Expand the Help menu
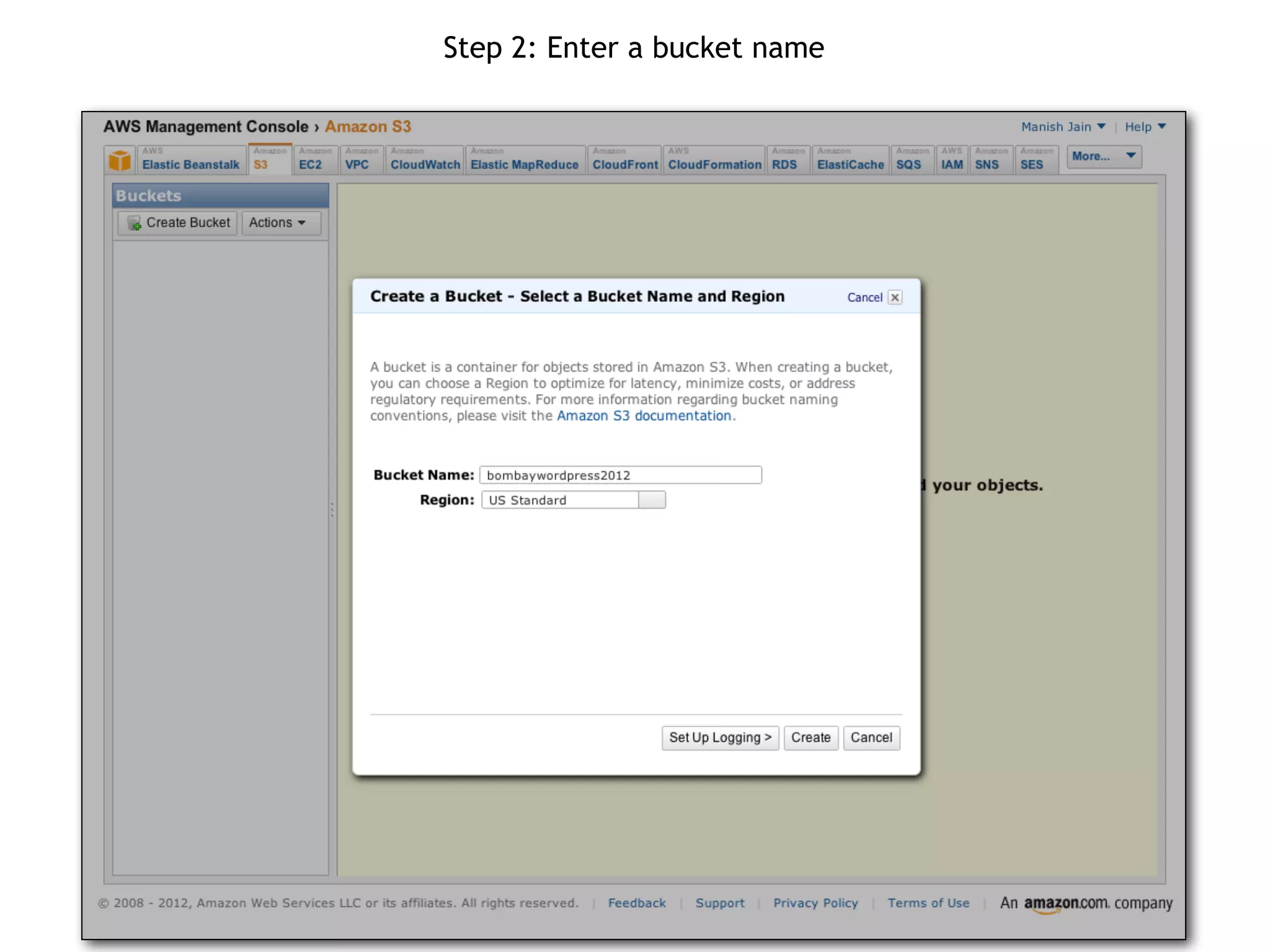 1145,127
